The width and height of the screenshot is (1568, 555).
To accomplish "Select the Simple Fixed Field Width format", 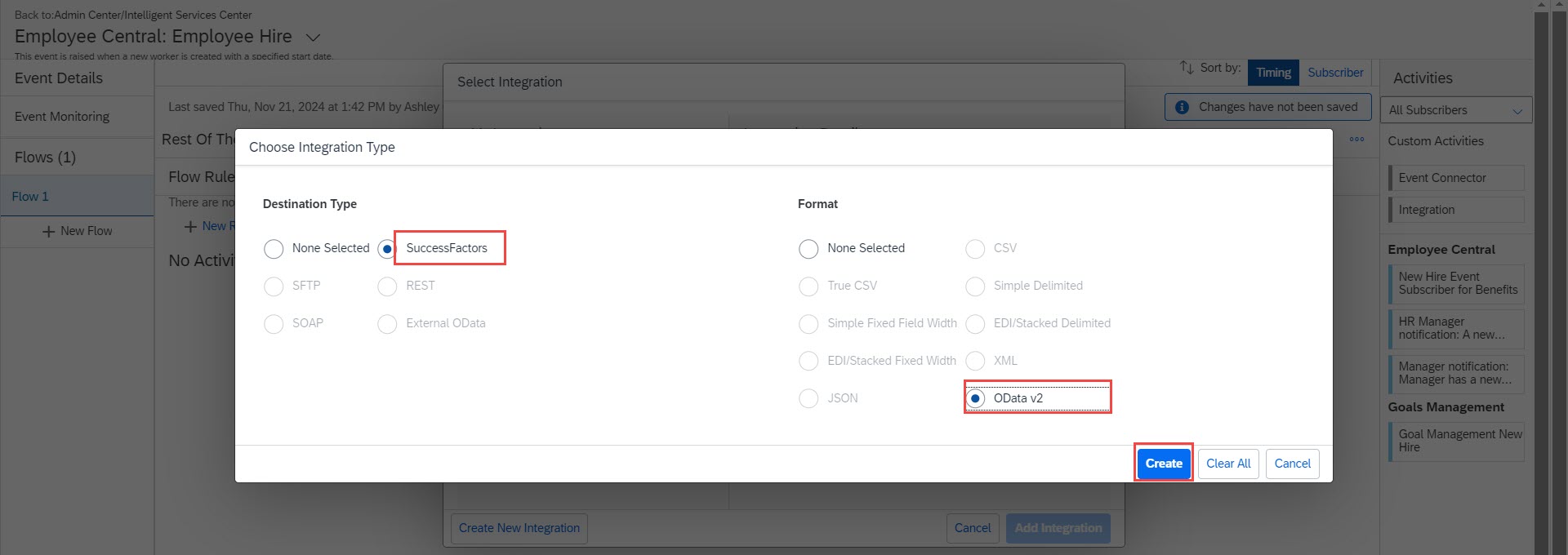I will 808,324.
